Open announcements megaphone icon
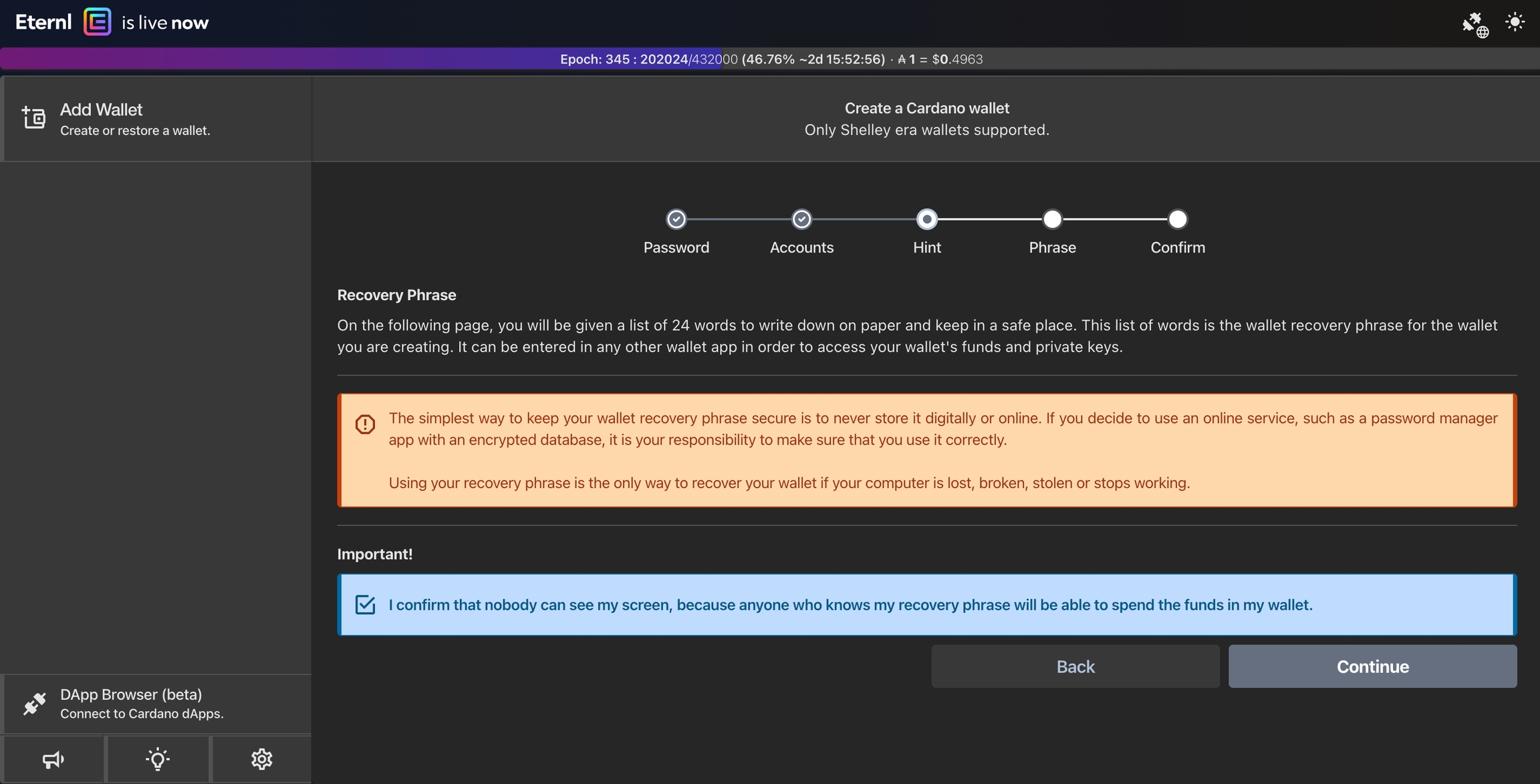Image resolution: width=1540 pixels, height=784 pixels. pyautogui.click(x=53, y=759)
